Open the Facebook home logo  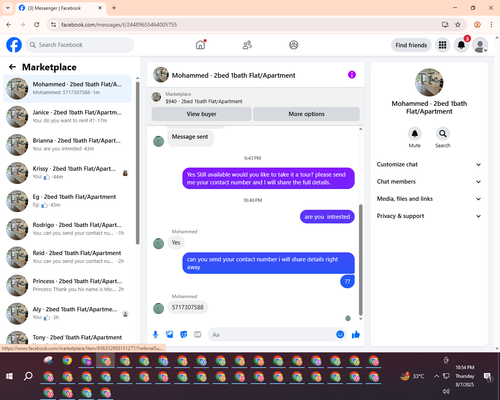14,45
